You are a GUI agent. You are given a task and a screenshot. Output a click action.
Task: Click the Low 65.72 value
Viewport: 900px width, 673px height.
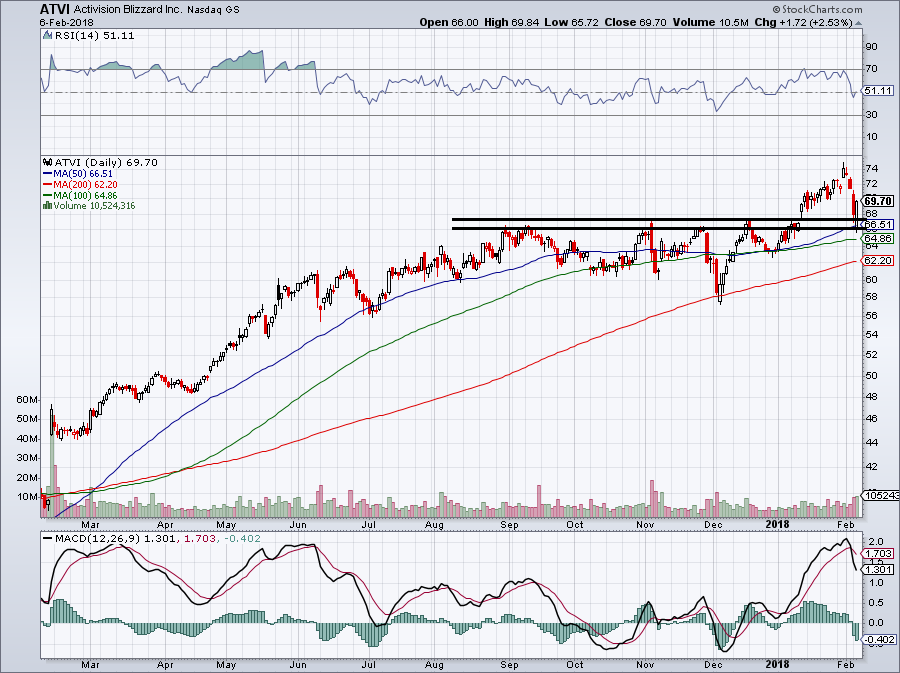(571, 22)
